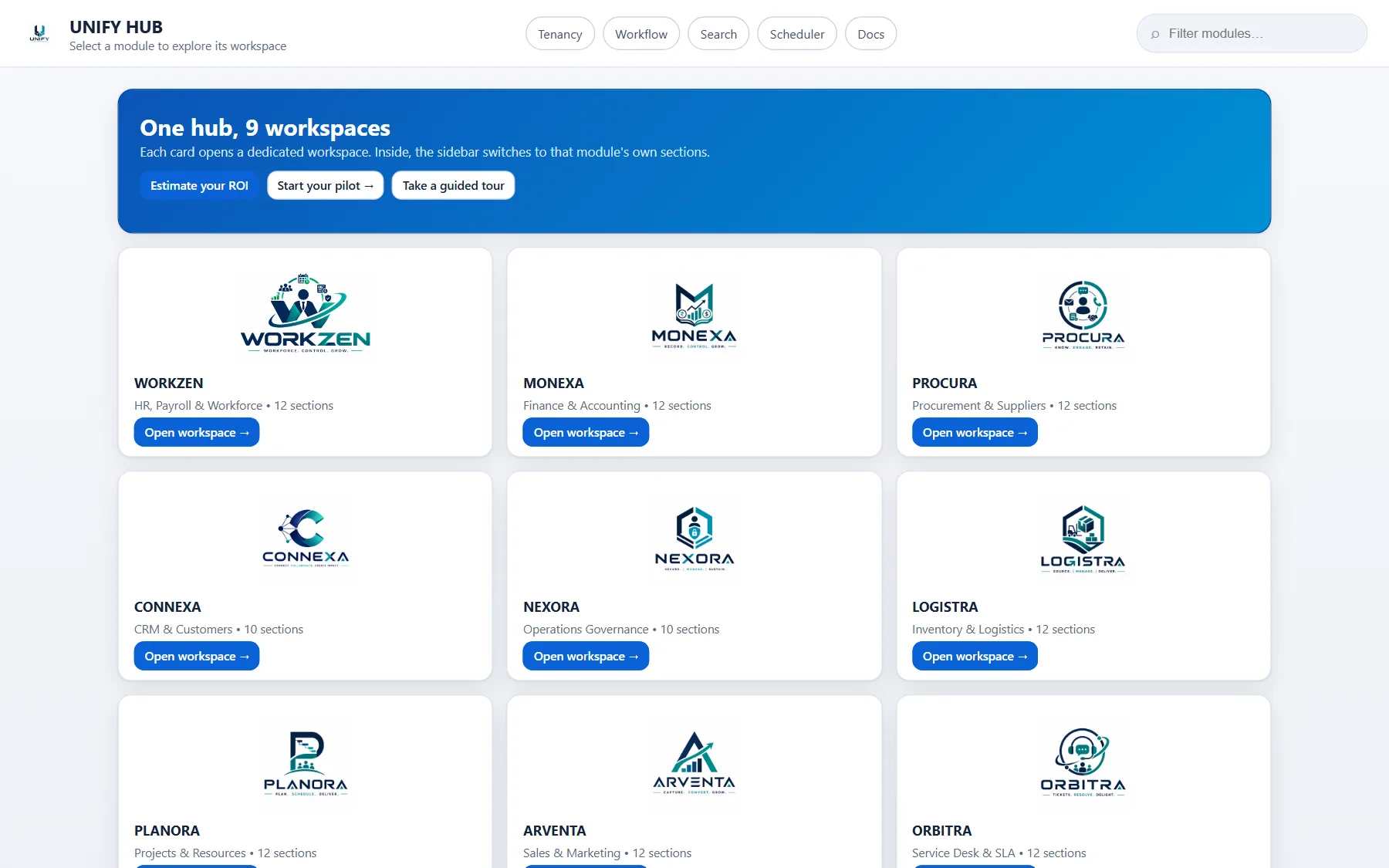Open workspace for Monexa

(586, 432)
